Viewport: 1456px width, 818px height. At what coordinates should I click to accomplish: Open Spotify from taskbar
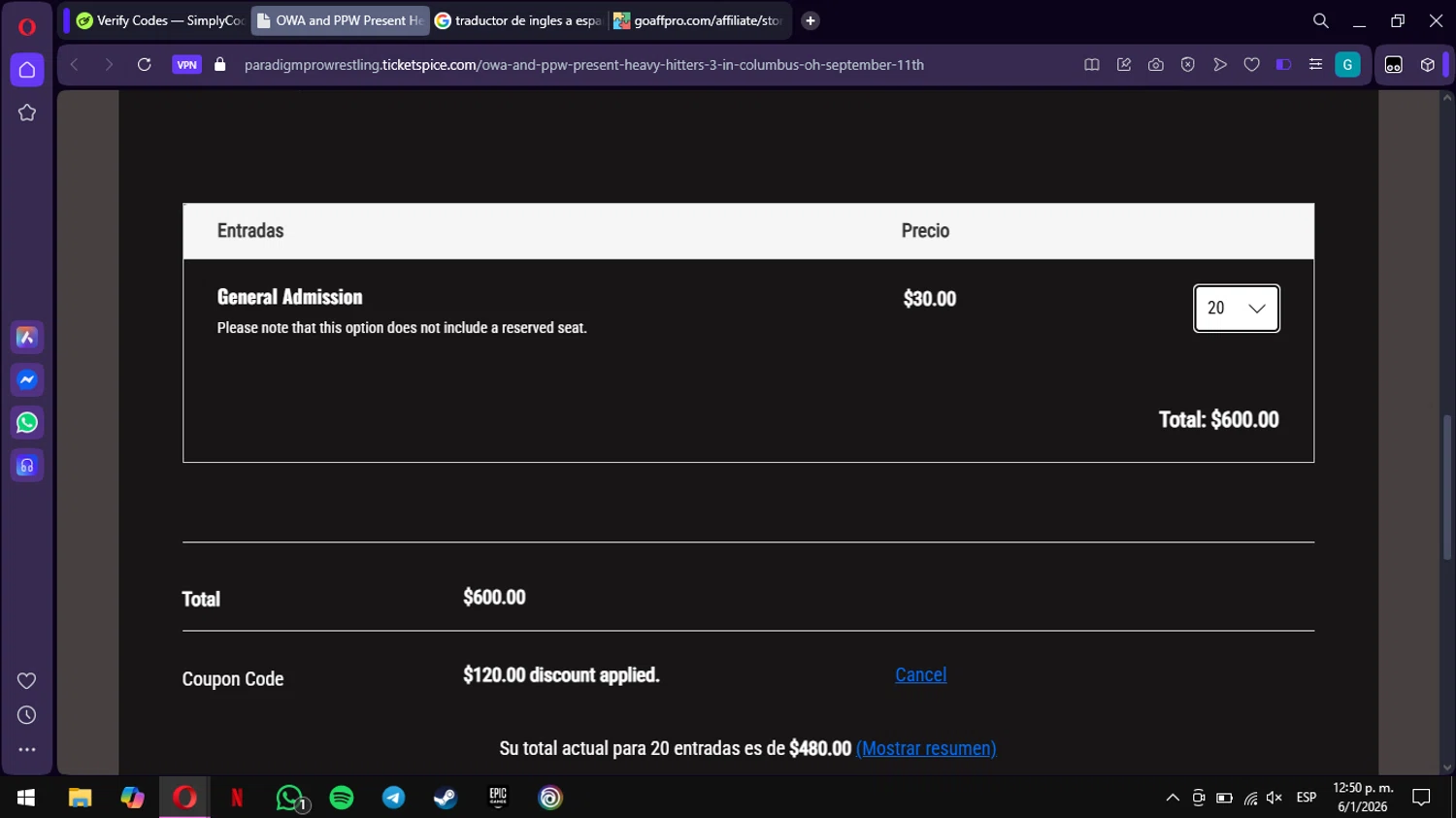coord(342,798)
